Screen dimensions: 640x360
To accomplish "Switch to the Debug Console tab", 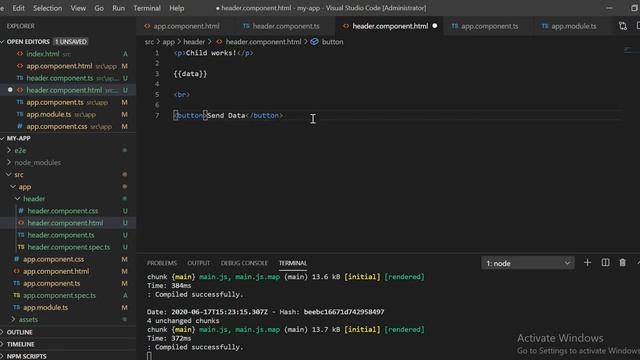I will pyautogui.click(x=244, y=263).
